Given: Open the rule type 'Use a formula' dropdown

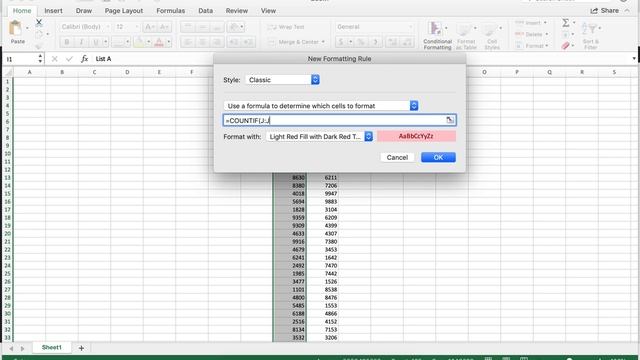Looking at the screenshot, I should (x=321, y=106).
